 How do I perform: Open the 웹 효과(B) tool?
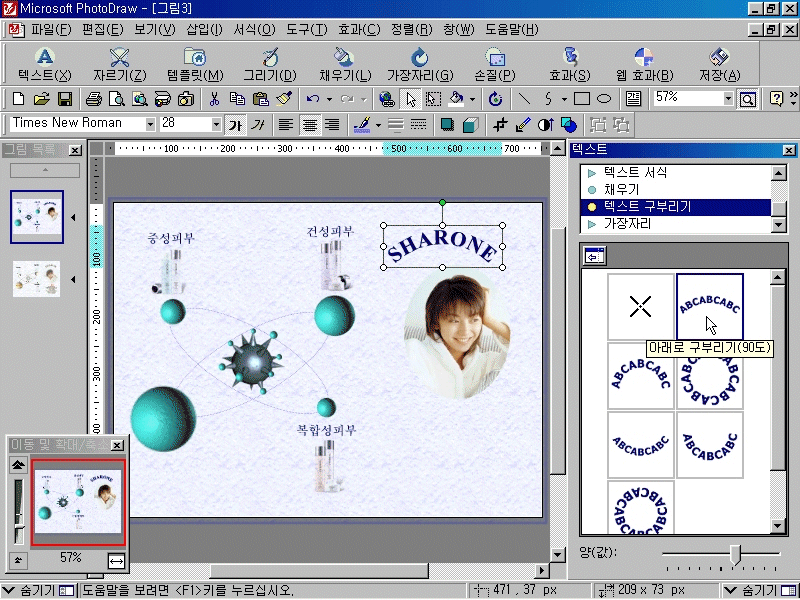[x=644, y=65]
